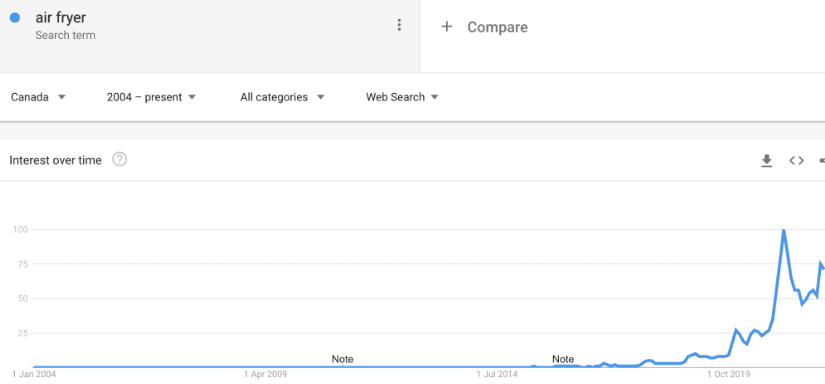Click the Compare button

pyautogui.click(x=484, y=27)
